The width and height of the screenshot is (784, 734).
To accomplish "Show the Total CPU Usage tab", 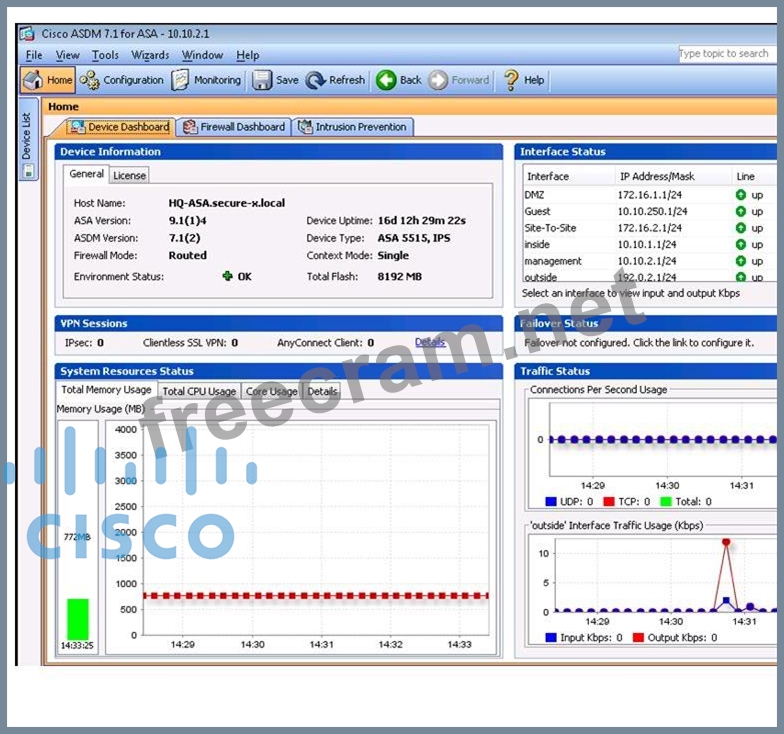I will 199,391.
